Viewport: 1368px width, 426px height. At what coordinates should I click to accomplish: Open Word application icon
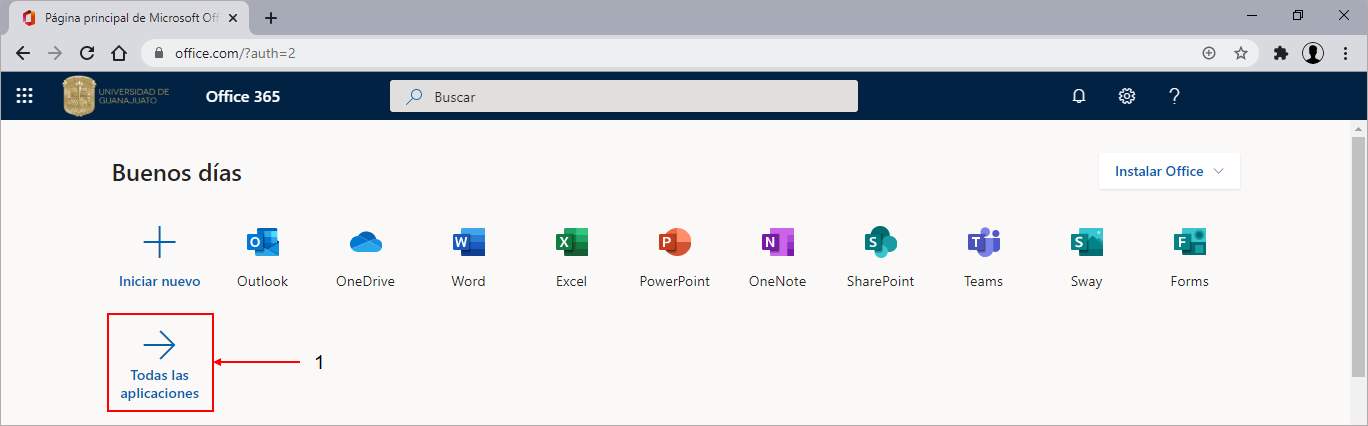tap(468, 242)
